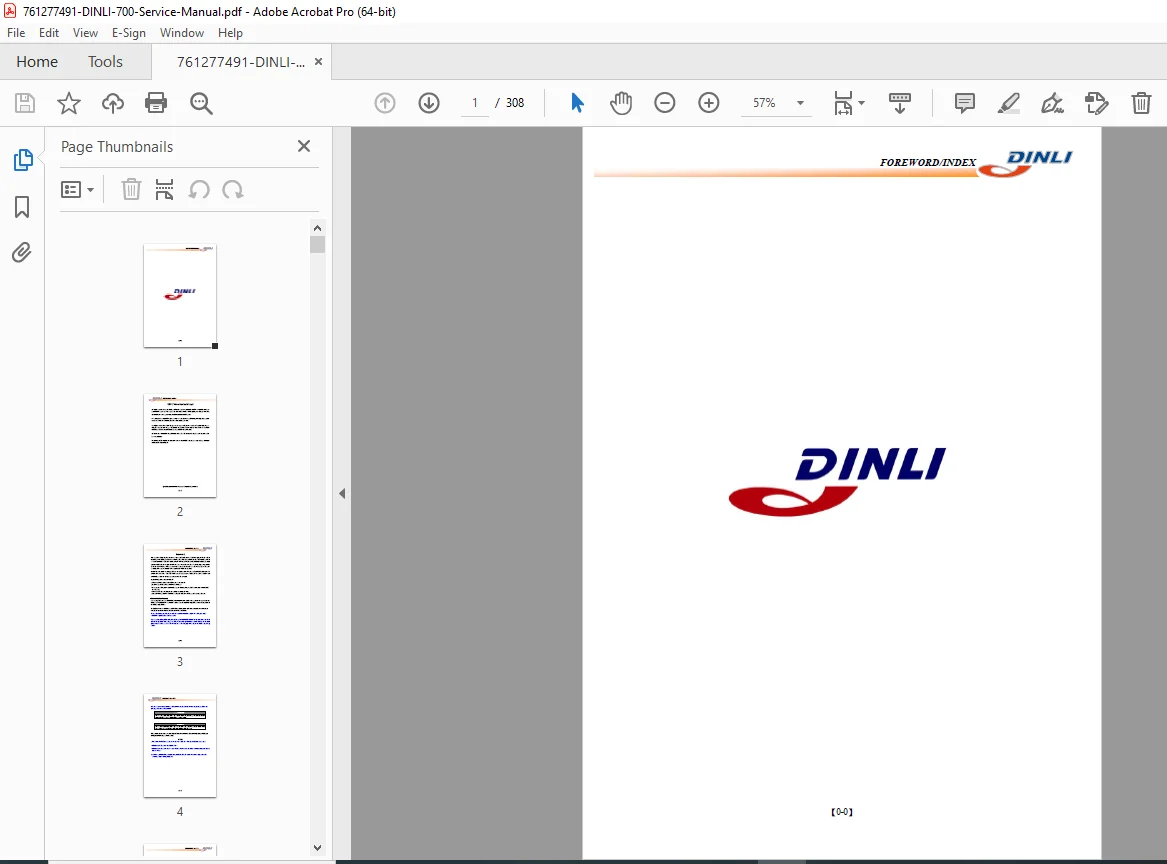Select page 2 thumbnail

[x=180, y=446]
